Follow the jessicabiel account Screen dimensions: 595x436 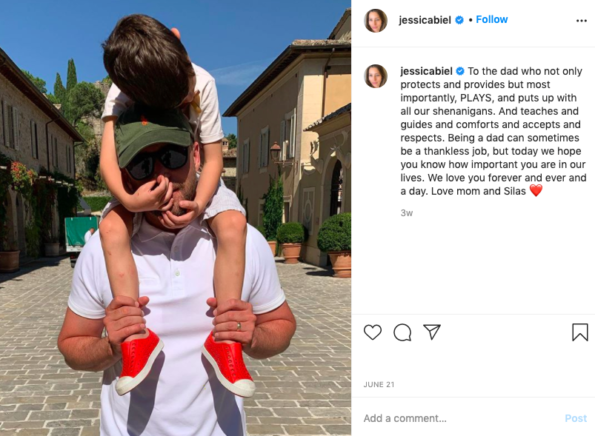click(x=492, y=19)
